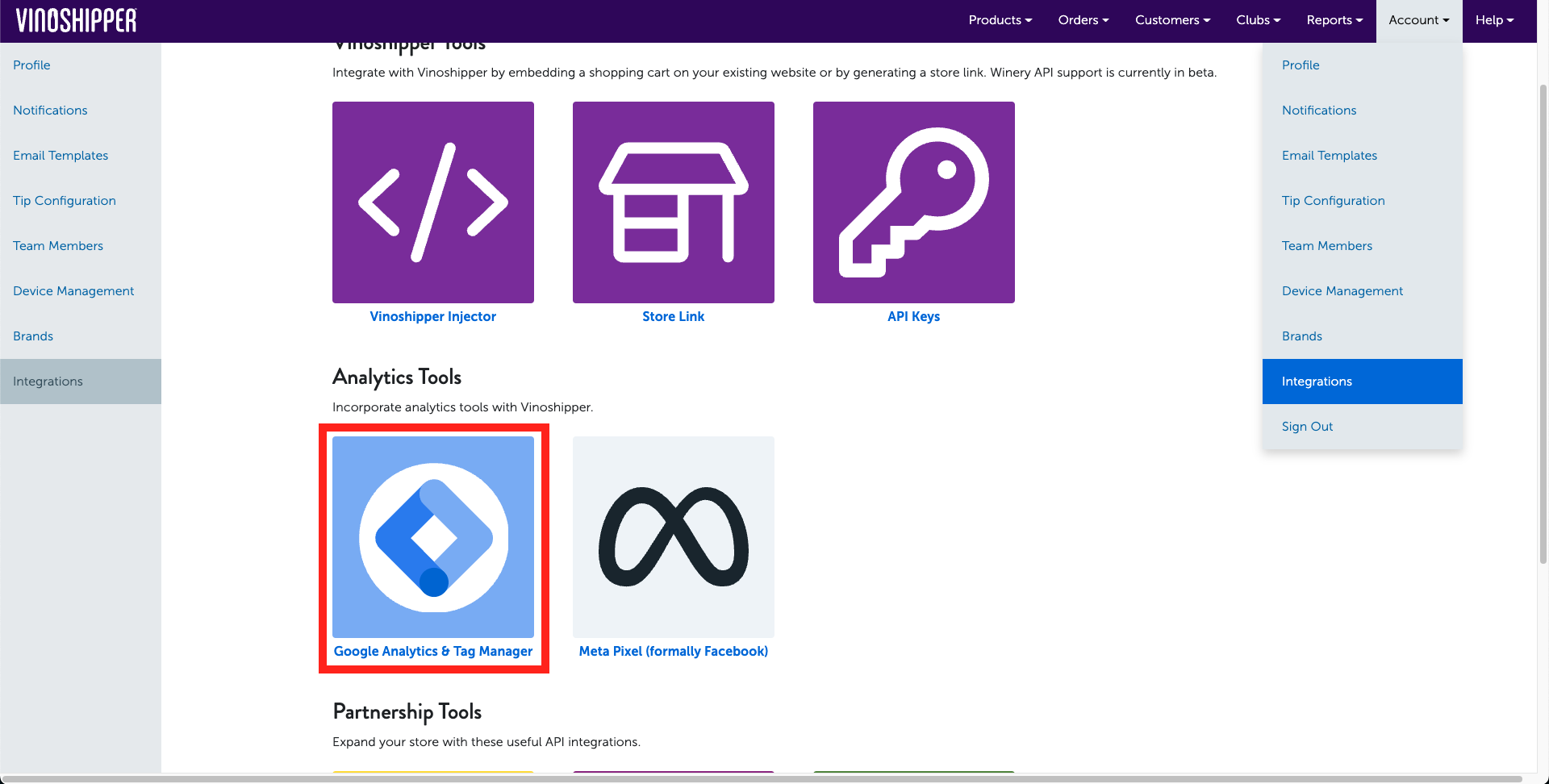The height and width of the screenshot is (784, 1549).
Task: Expand the Orders dropdown menu
Action: 1083,20
